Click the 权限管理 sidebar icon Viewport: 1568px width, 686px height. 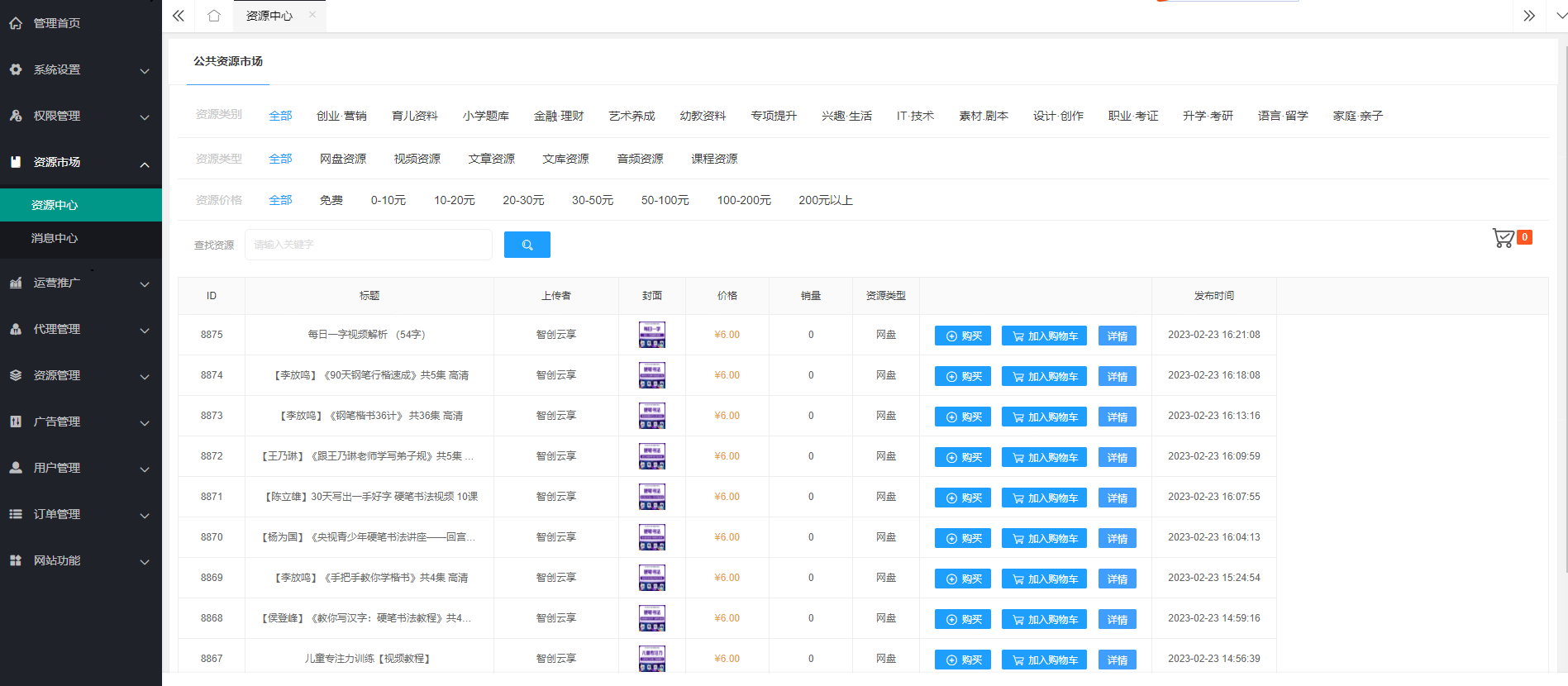pos(16,116)
